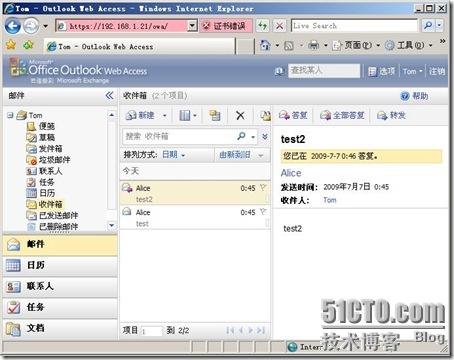454x360 pixels.
Task: Log off using 注销 link
Action: tap(436, 71)
